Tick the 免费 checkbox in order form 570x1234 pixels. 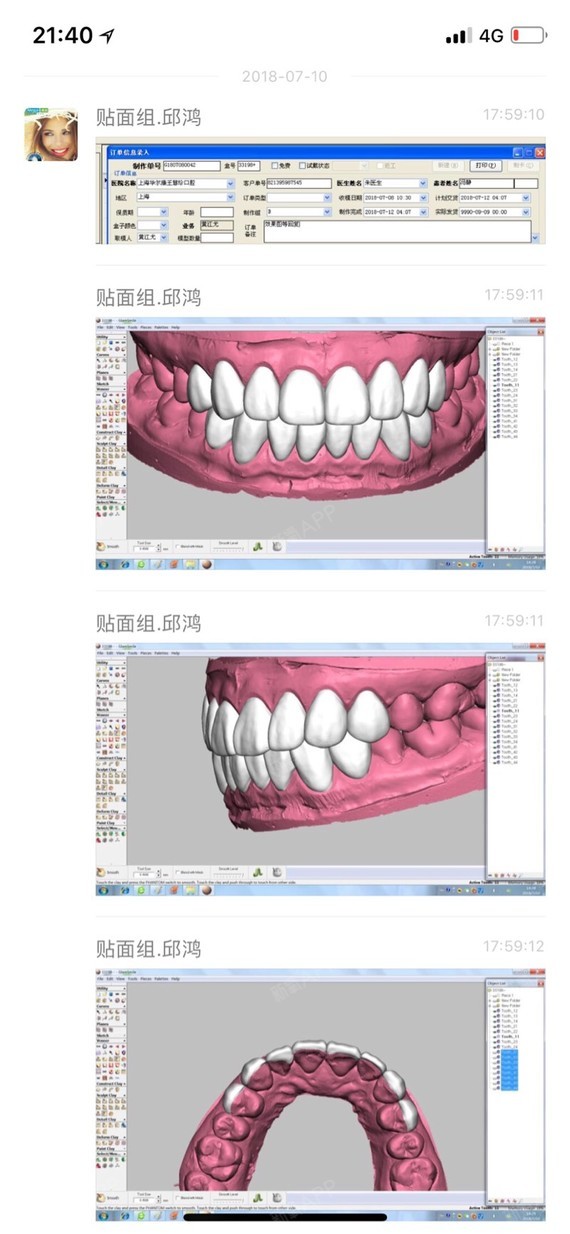pos(276,165)
